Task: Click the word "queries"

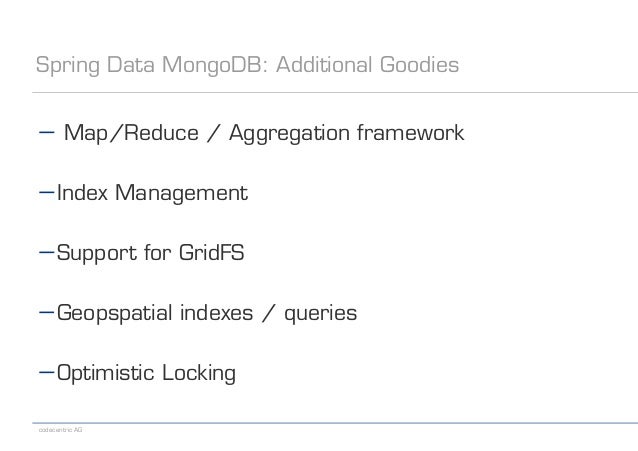Action: click(321, 314)
